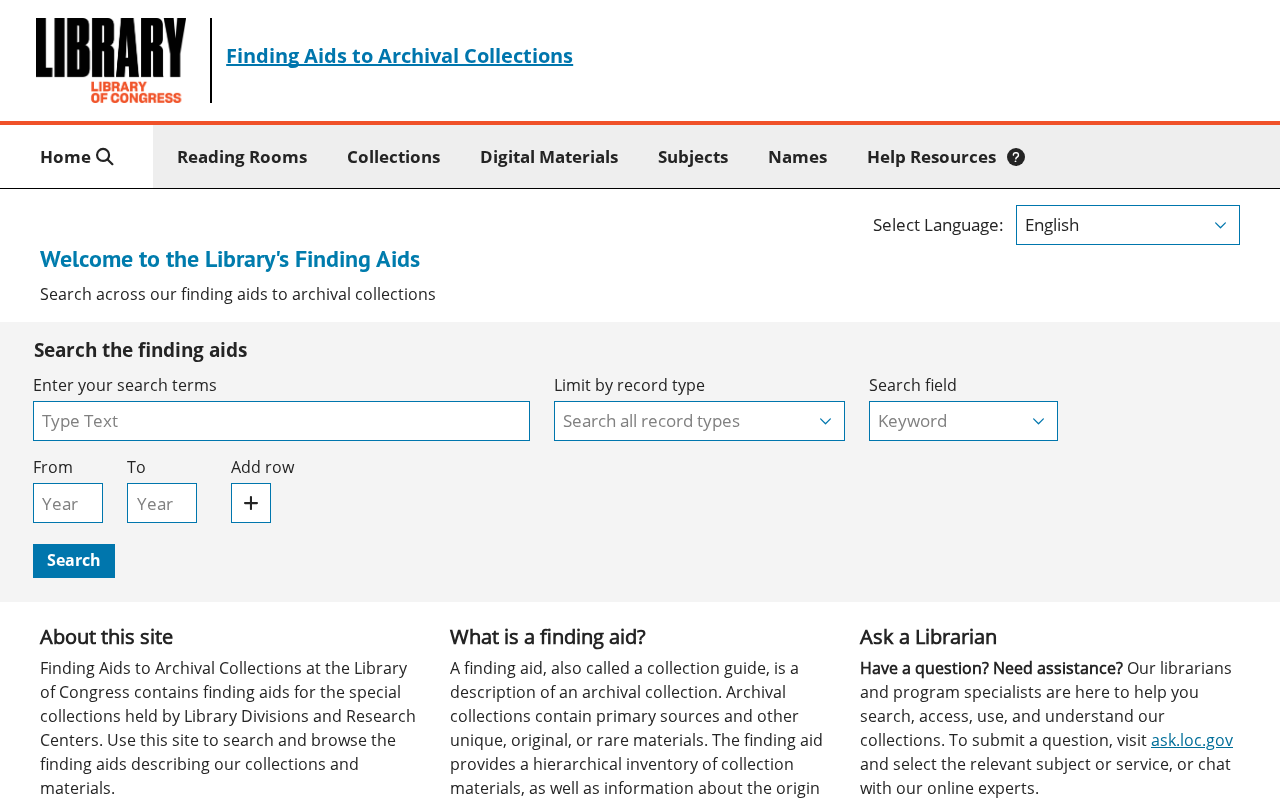This screenshot has height=800, width=1280.
Task: Open the Reading Rooms menu item
Action: click(242, 157)
